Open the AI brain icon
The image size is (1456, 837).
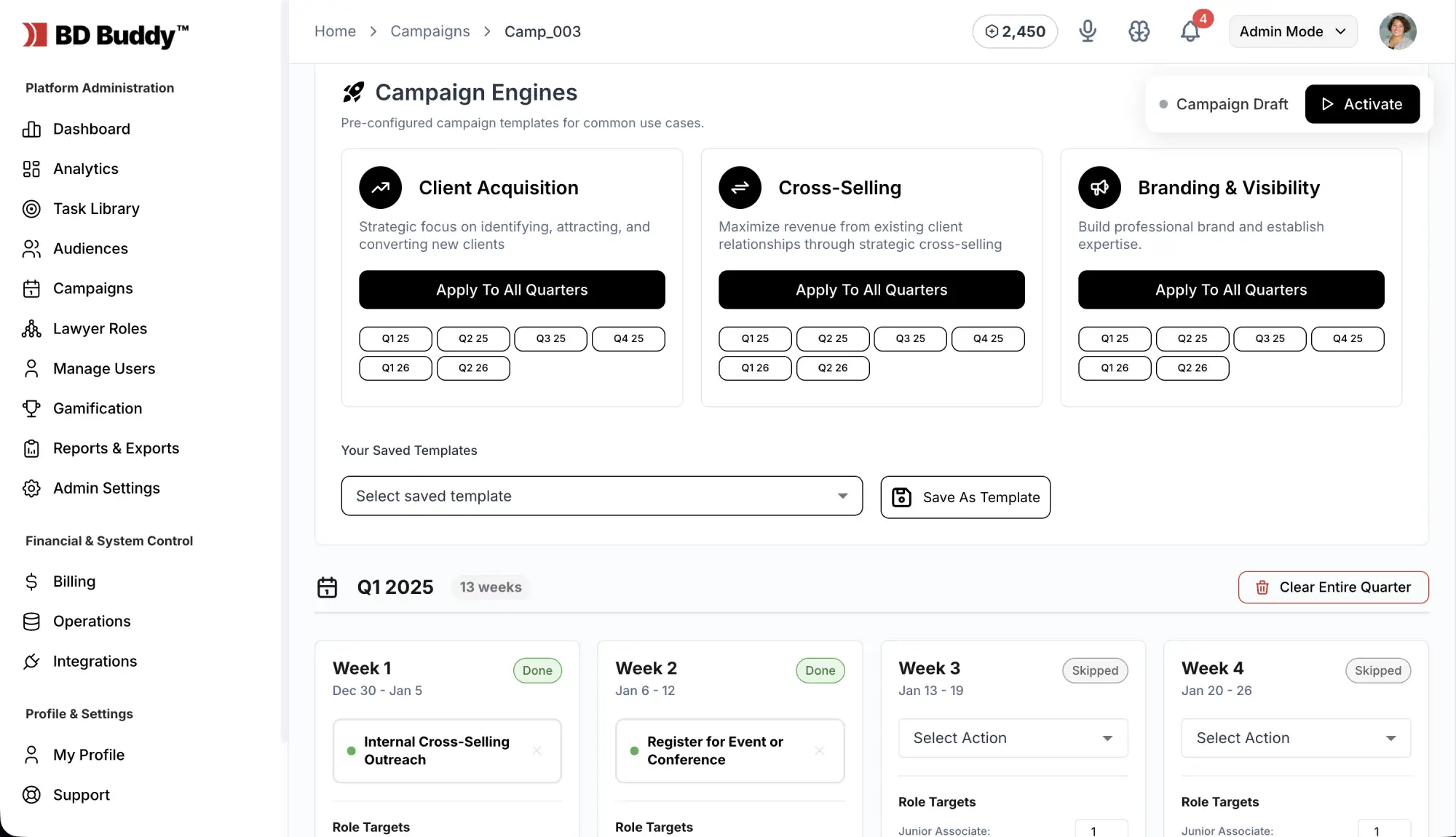click(1139, 31)
